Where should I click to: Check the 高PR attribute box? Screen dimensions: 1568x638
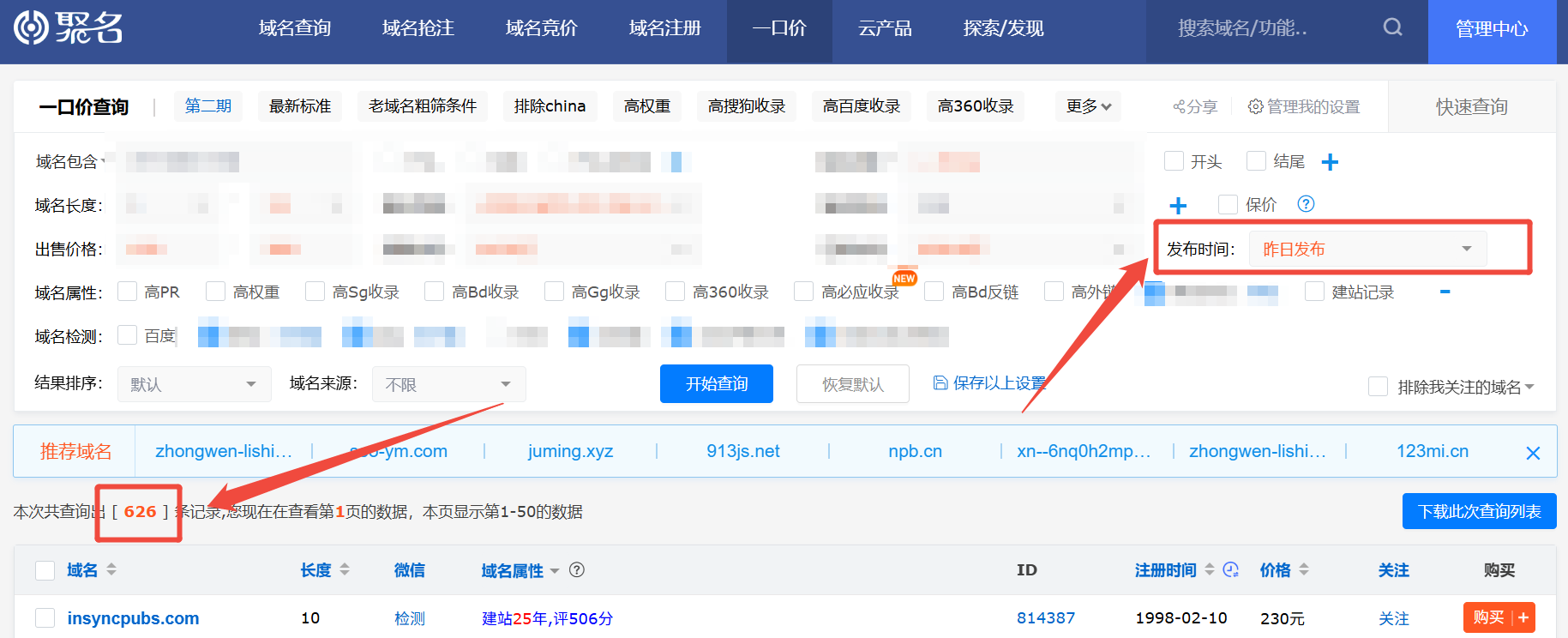127,292
